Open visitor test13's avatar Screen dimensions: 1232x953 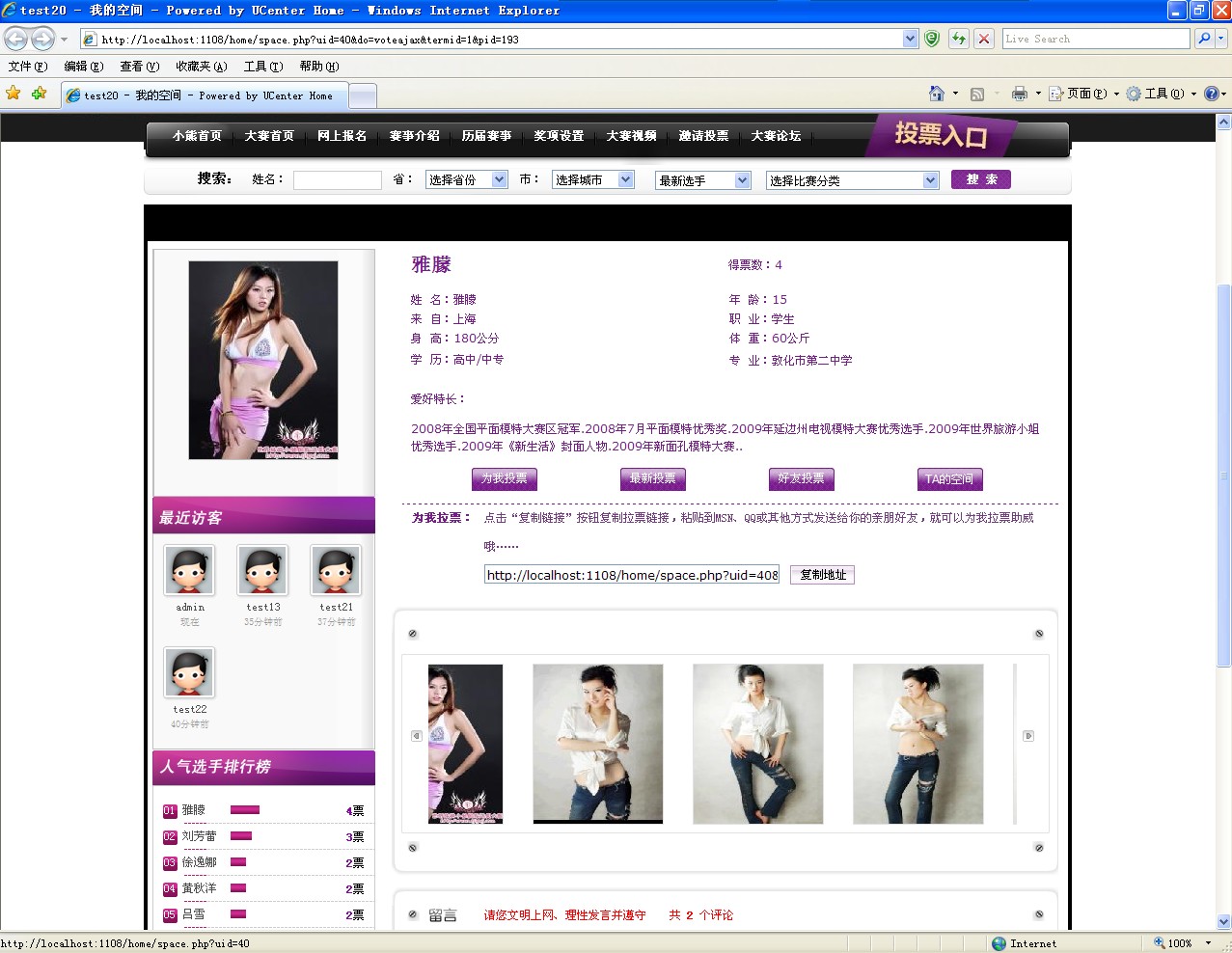click(262, 570)
